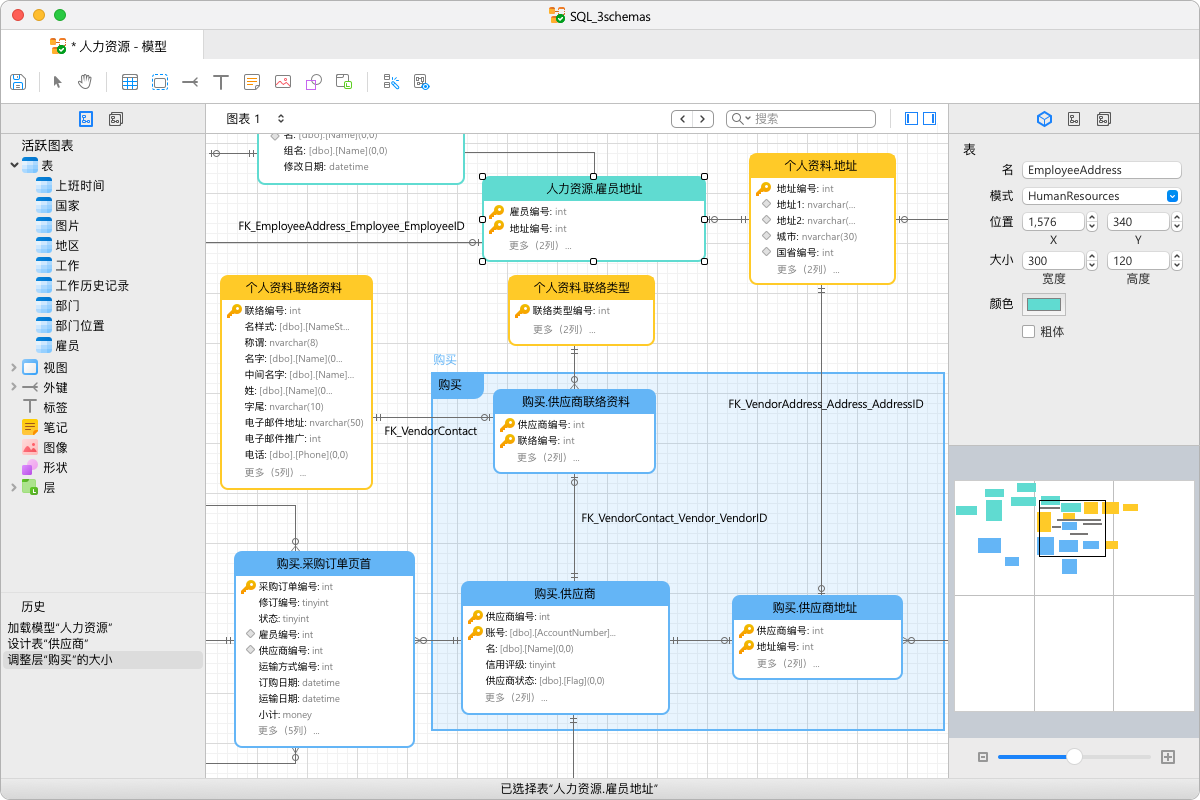Select the shape tool in toolbar
This screenshot has width=1200, height=800.
[x=313, y=82]
